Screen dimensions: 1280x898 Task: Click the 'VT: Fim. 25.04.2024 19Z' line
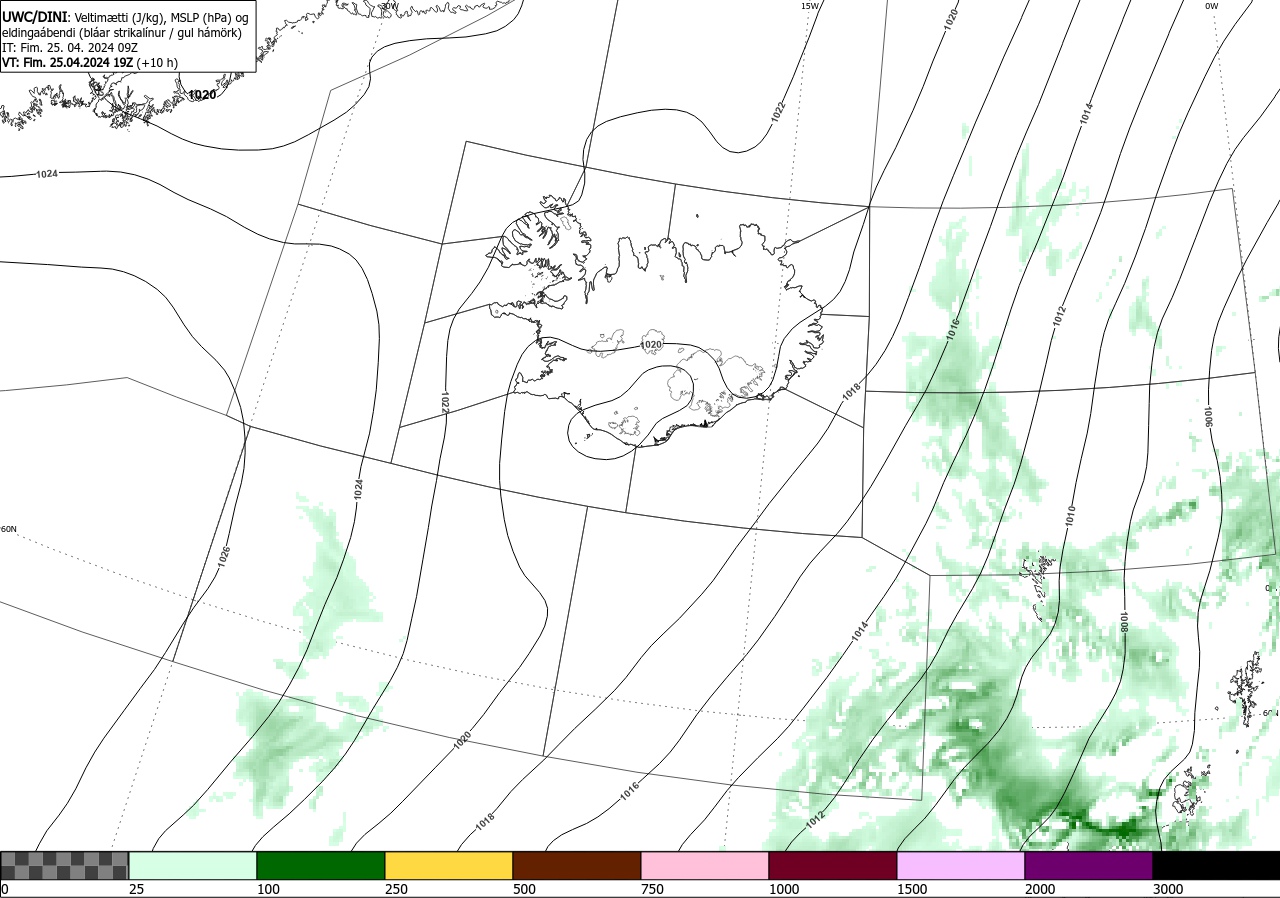(x=68, y=62)
